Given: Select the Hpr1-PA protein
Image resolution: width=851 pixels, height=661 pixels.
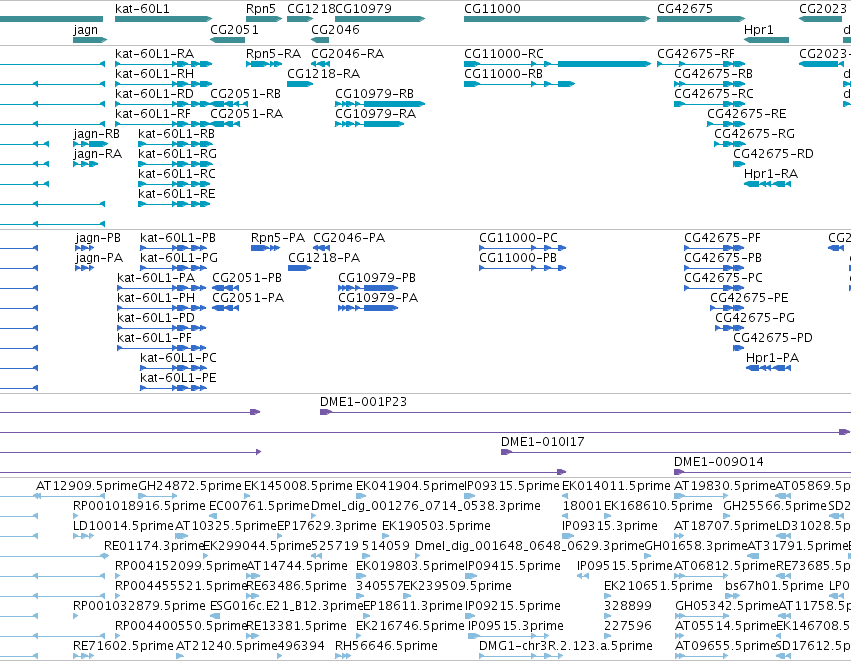Looking at the screenshot, I should point(769,368).
